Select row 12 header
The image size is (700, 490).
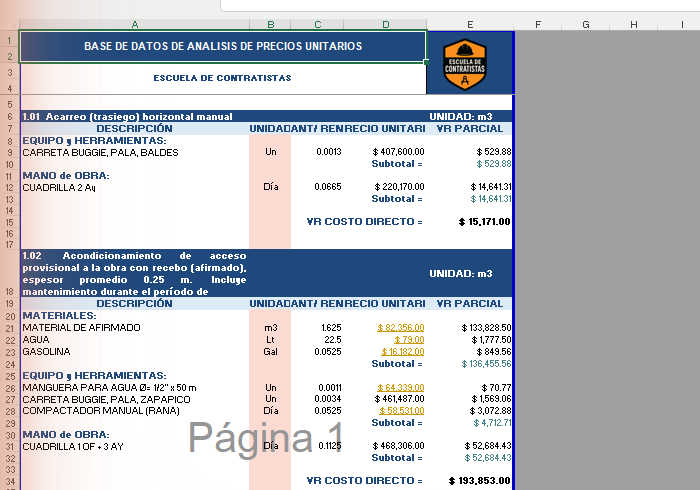pos(9,187)
